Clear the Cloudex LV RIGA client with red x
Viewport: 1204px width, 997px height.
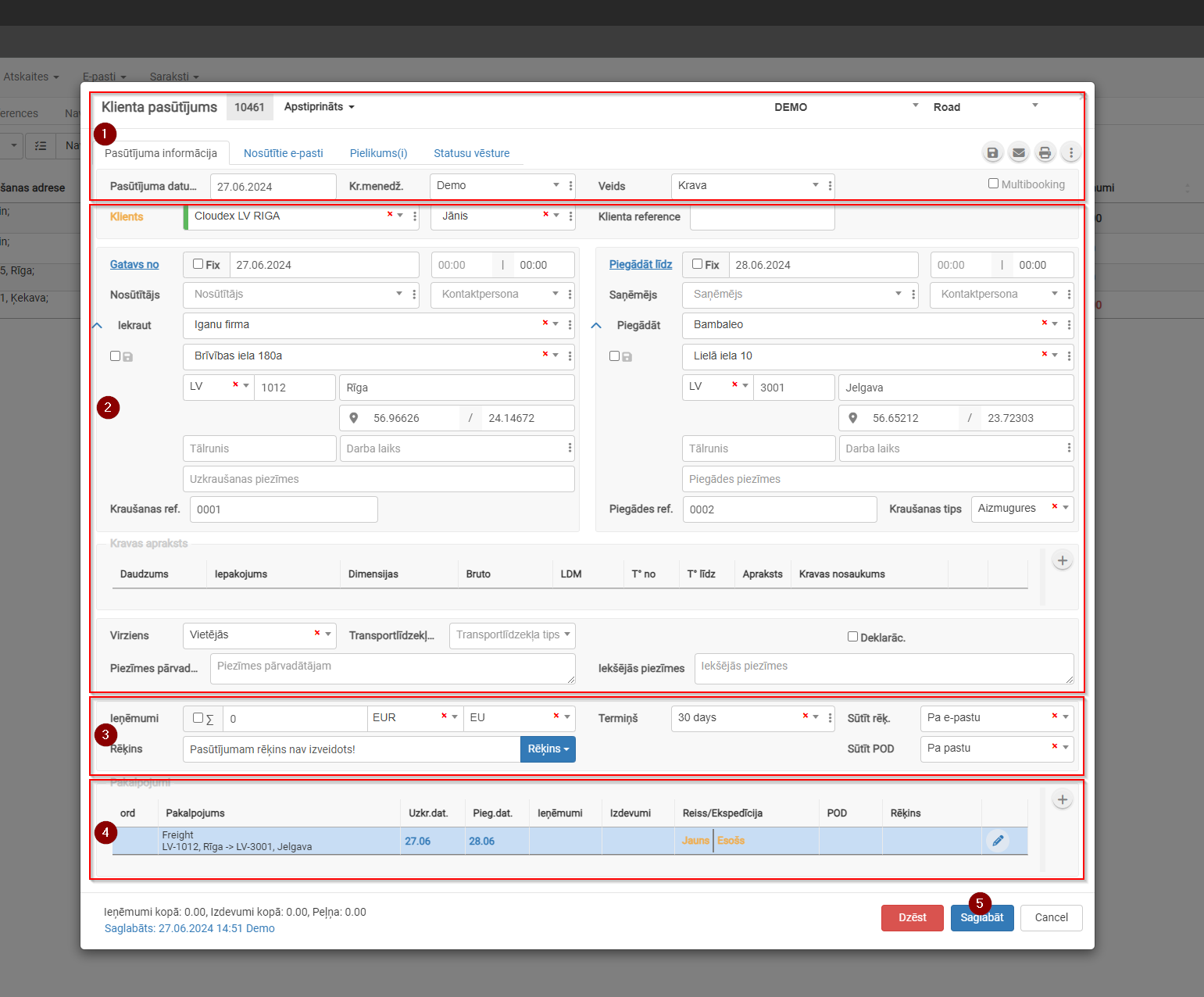[x=390, y=214]
